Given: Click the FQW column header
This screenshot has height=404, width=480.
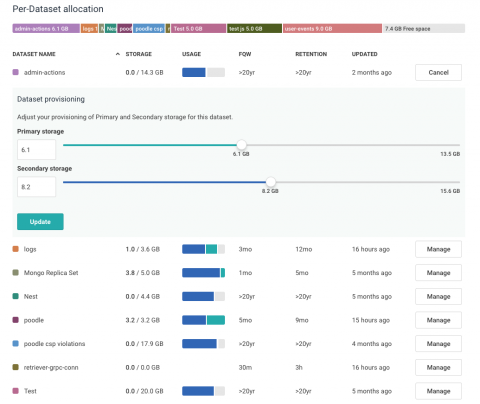Looking at the screenshot, I should click(245, 54).
